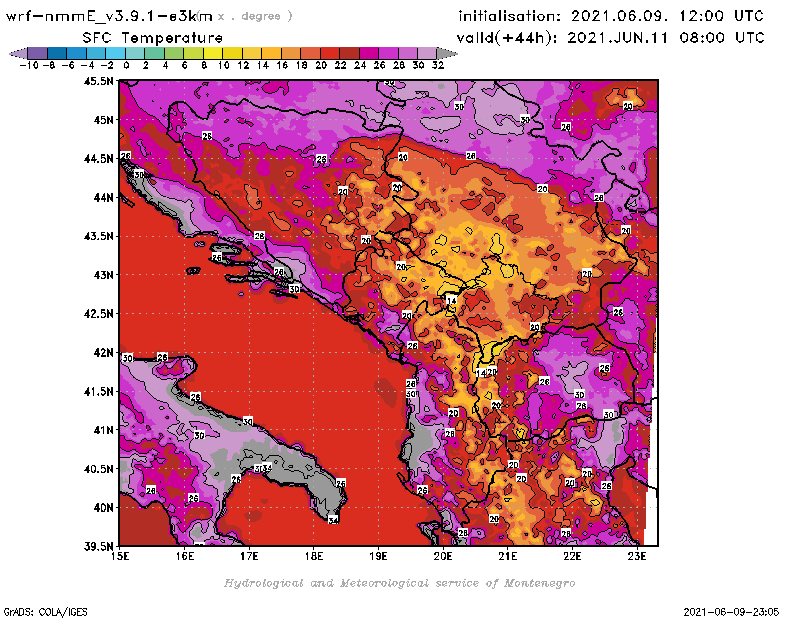Click the 43.5N latitude axis label
Image resolution: width=800 pixels, height=618 pixels.
[x=98, y=236]
